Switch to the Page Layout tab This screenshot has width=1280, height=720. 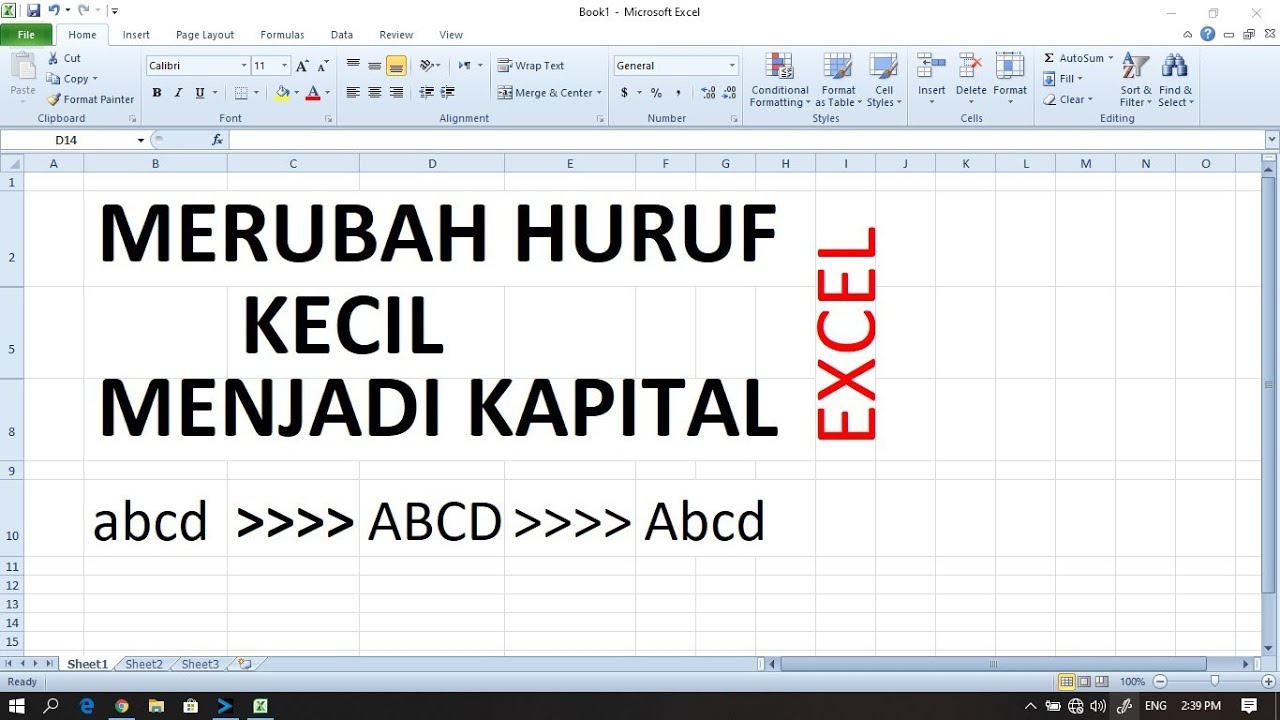click(205, 35)
